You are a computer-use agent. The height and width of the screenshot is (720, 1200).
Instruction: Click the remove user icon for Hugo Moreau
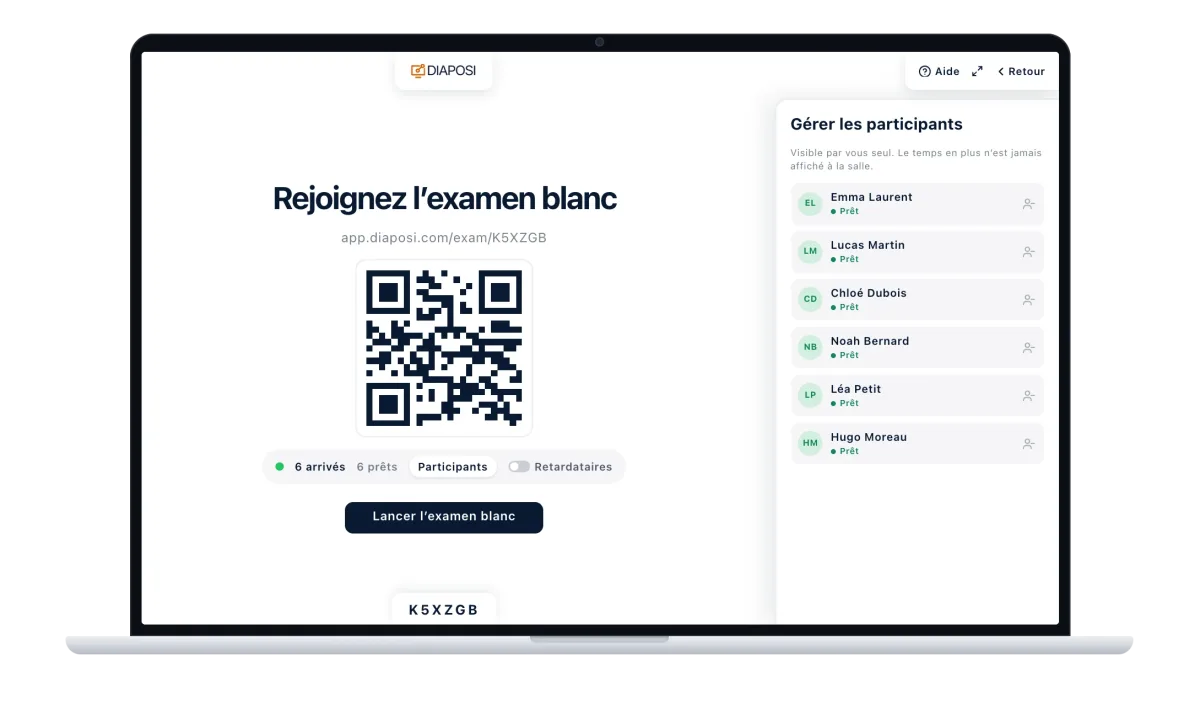coord(1028,444)
